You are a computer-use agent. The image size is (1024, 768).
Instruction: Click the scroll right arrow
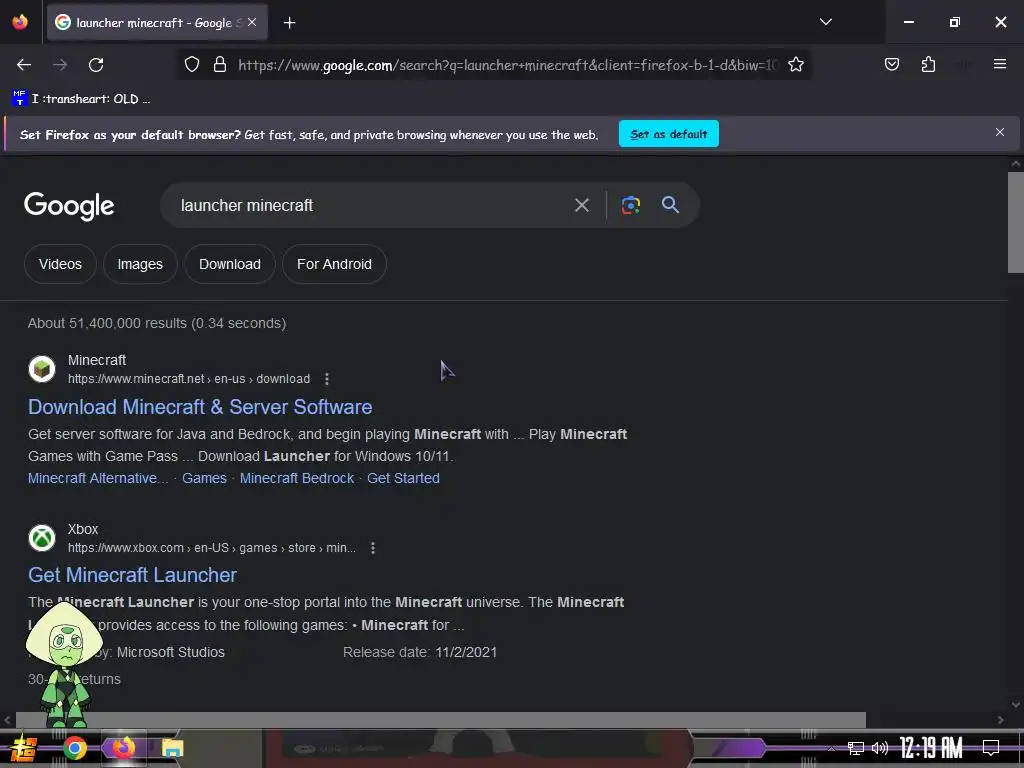pos(1000,720)
